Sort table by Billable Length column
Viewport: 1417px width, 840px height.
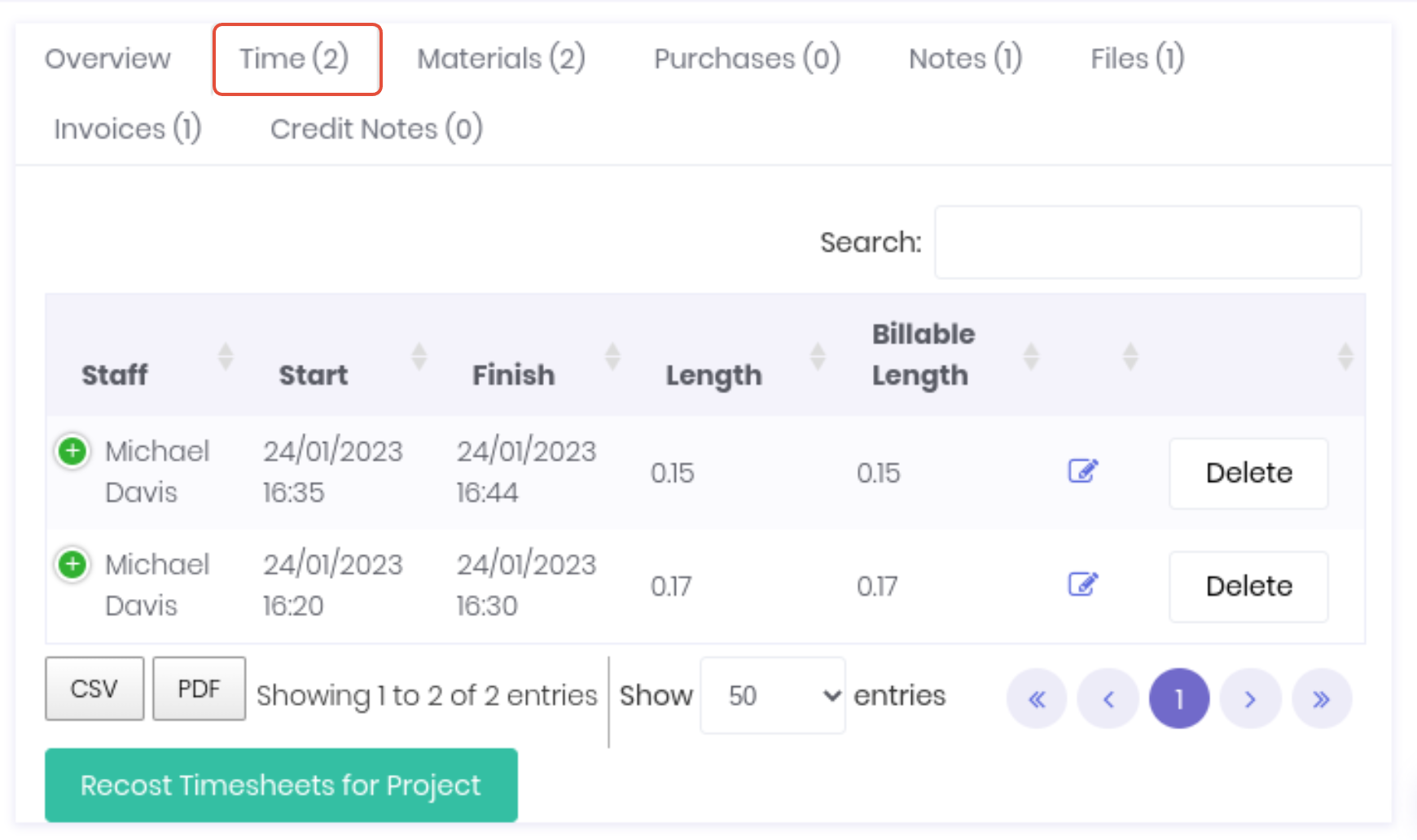click(x=923, y=355)
